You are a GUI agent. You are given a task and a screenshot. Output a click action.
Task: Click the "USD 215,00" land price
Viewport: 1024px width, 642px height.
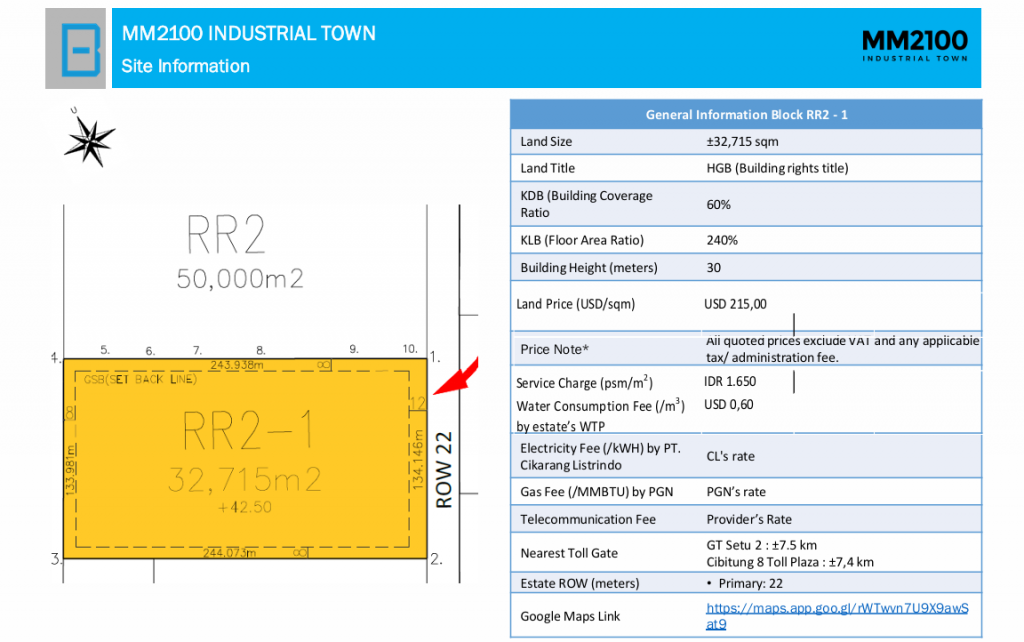(x=735, y=304)
